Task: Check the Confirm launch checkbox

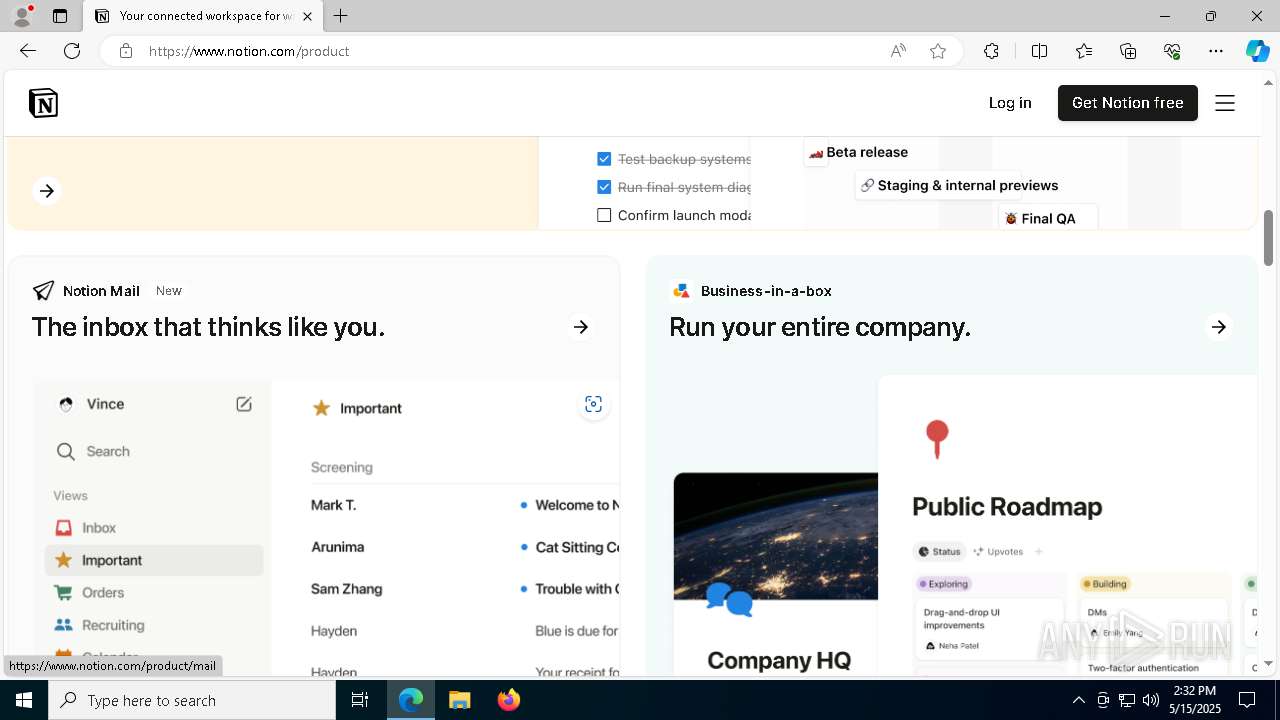Action: click(604, 215)
